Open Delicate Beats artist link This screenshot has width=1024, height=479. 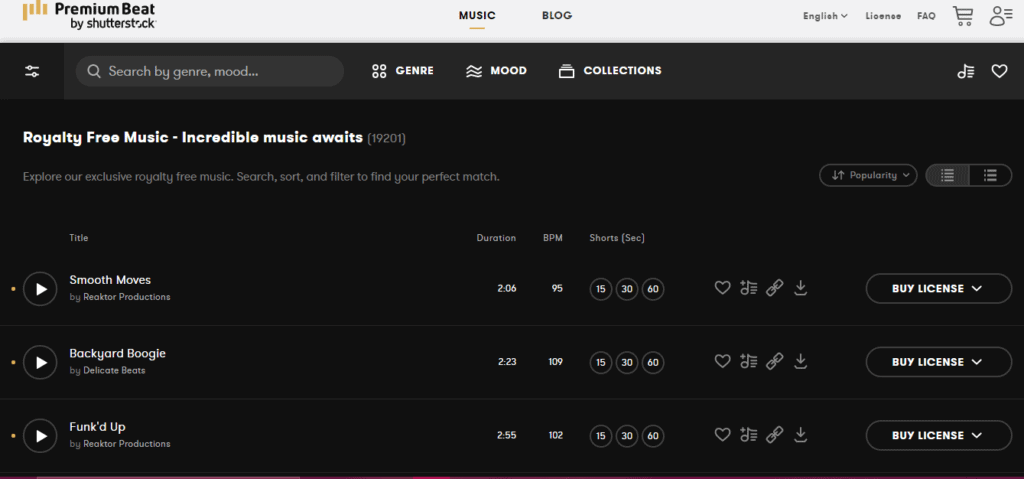(x=114, y=371)
